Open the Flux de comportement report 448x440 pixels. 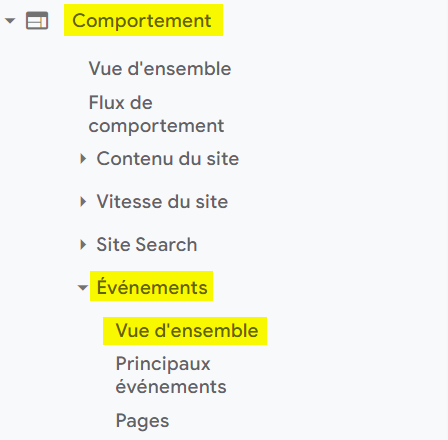point(156,114)
